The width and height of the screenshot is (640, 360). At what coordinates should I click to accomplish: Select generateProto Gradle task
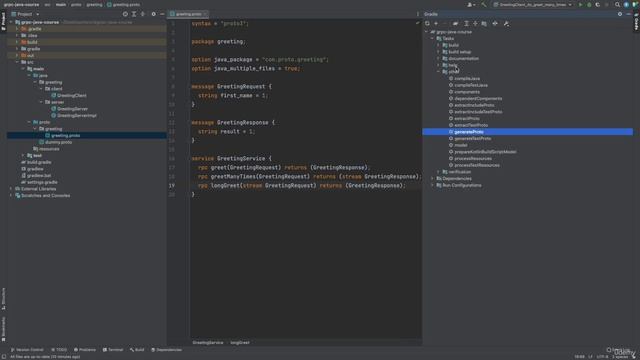coord(469,132)
